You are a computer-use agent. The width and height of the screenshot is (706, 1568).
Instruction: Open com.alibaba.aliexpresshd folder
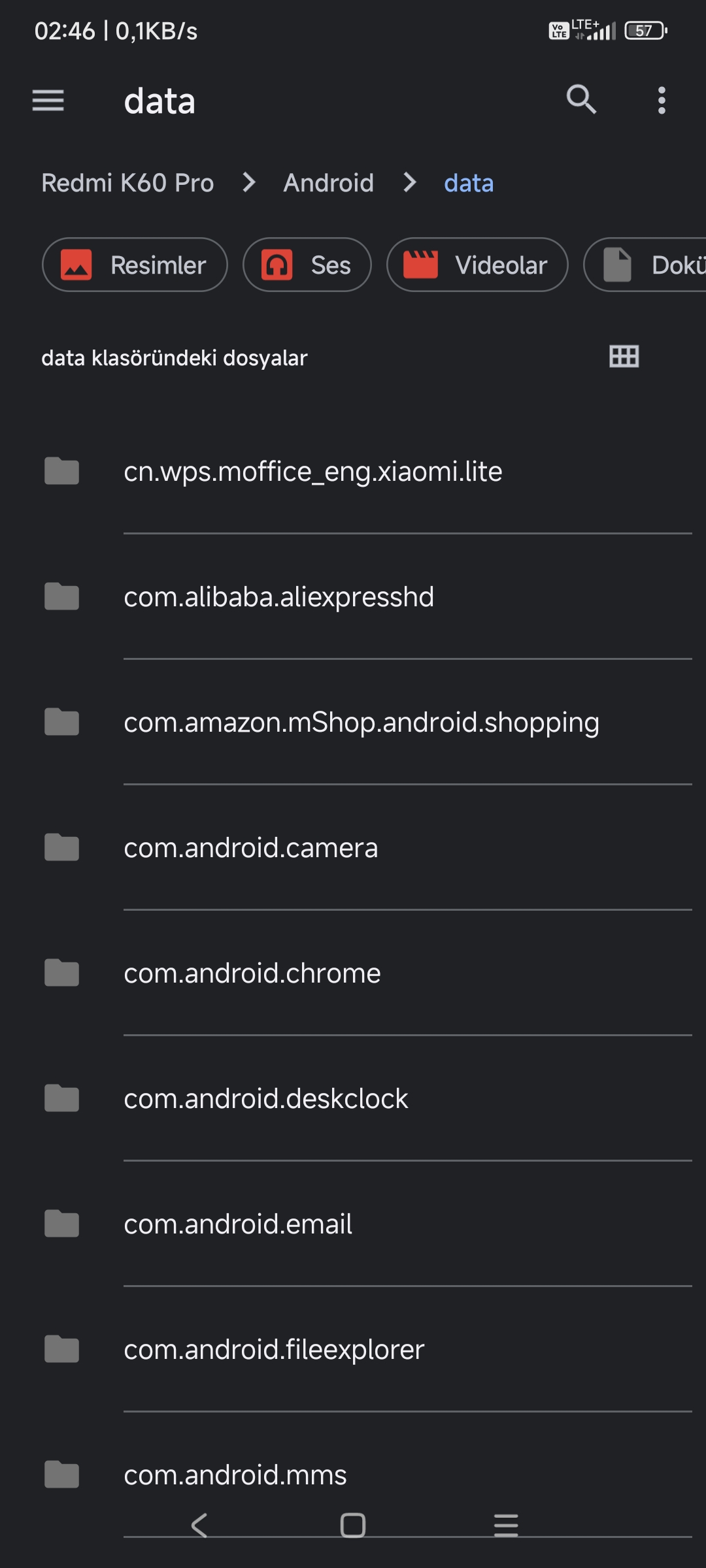tap(278, 597)
